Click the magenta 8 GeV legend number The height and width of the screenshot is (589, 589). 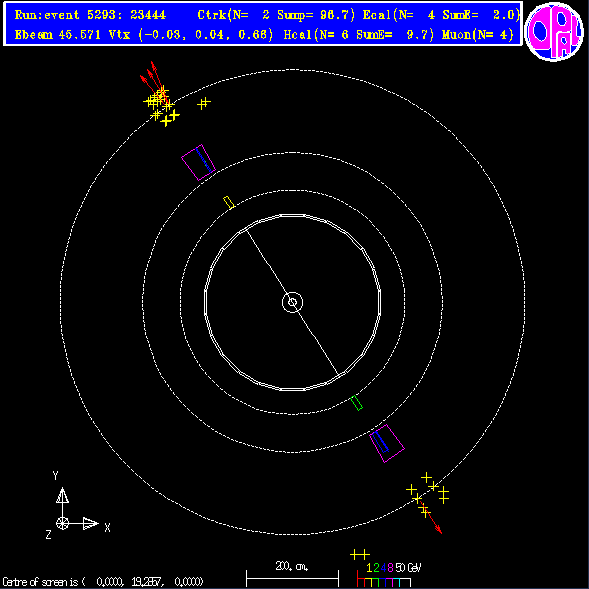390,567
